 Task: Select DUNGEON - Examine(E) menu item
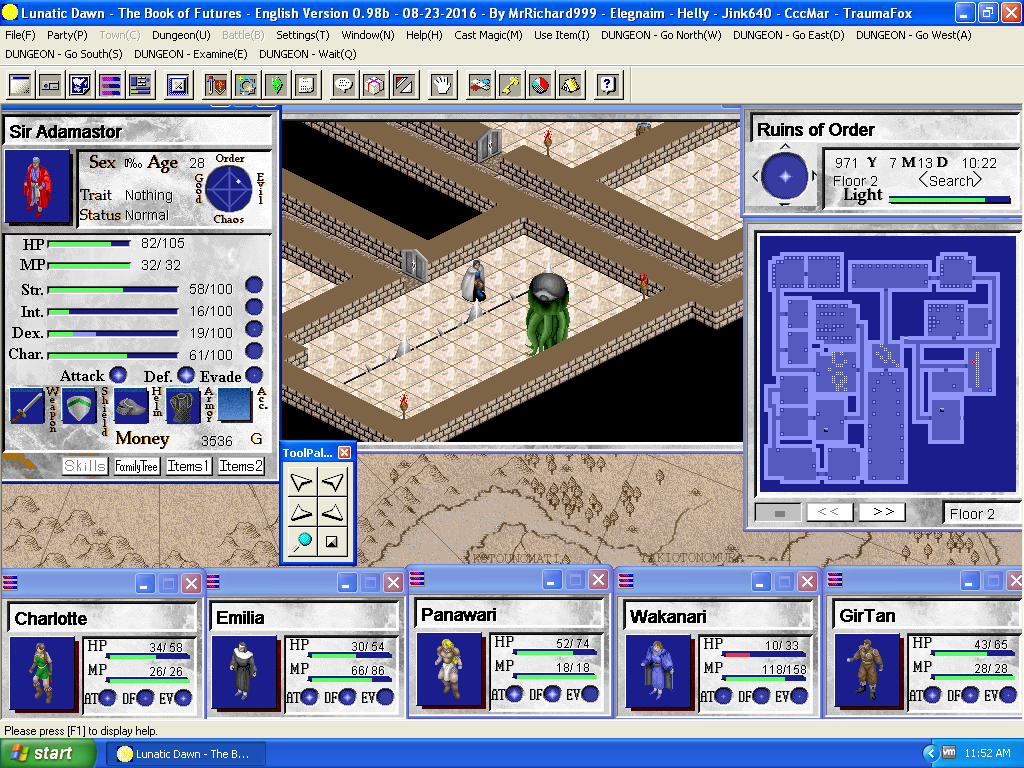[x=191, y=54]
